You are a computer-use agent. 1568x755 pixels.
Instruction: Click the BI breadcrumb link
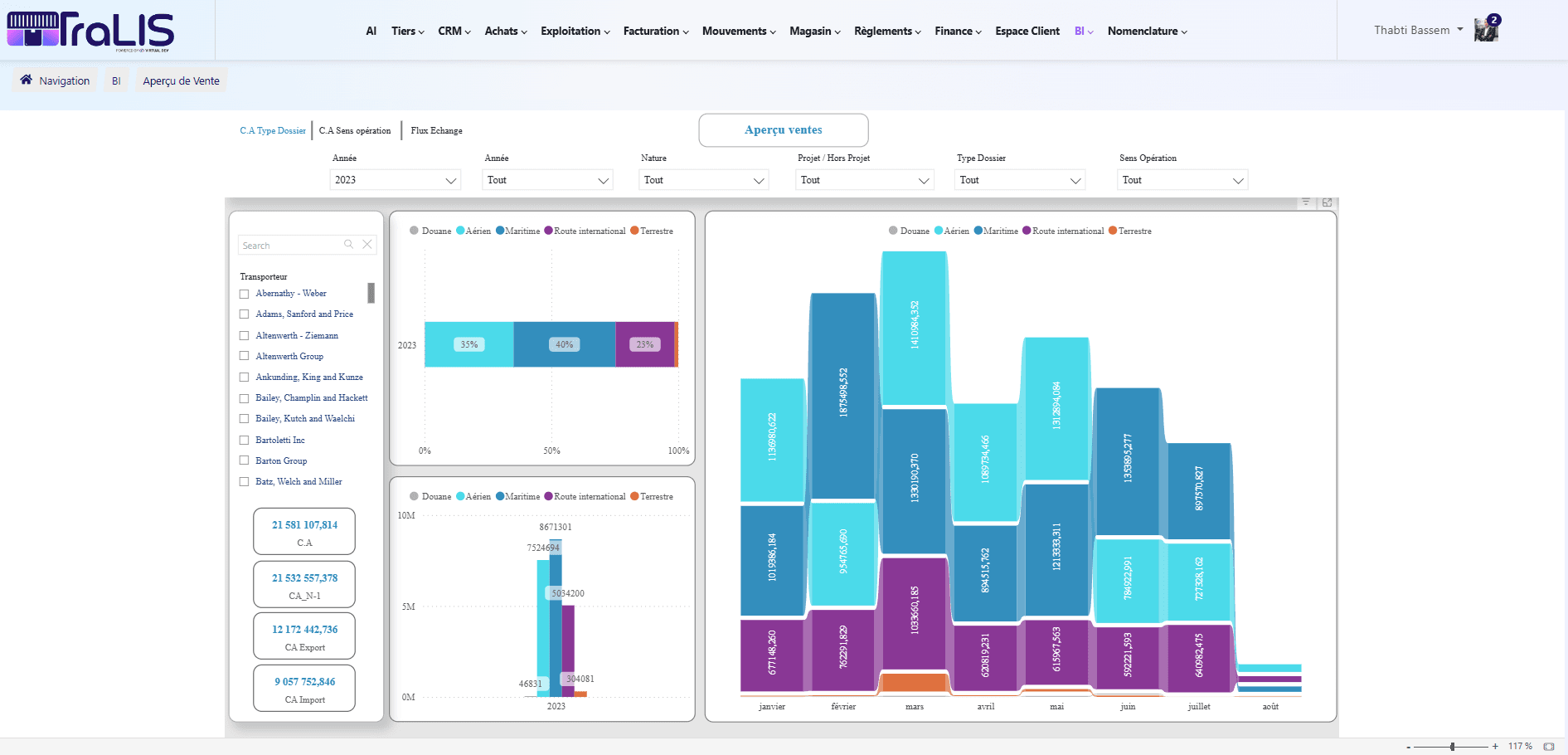click(x=116, y=81)
